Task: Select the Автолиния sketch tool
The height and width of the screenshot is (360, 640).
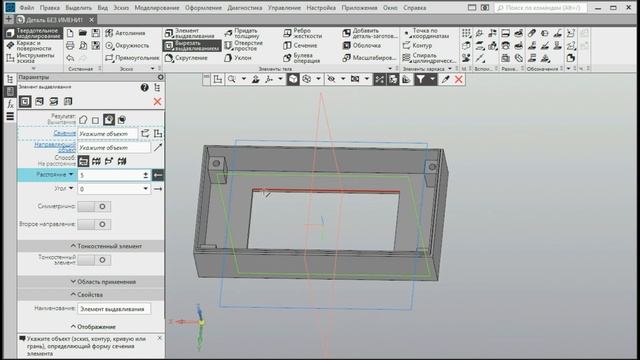Action: 126,33
